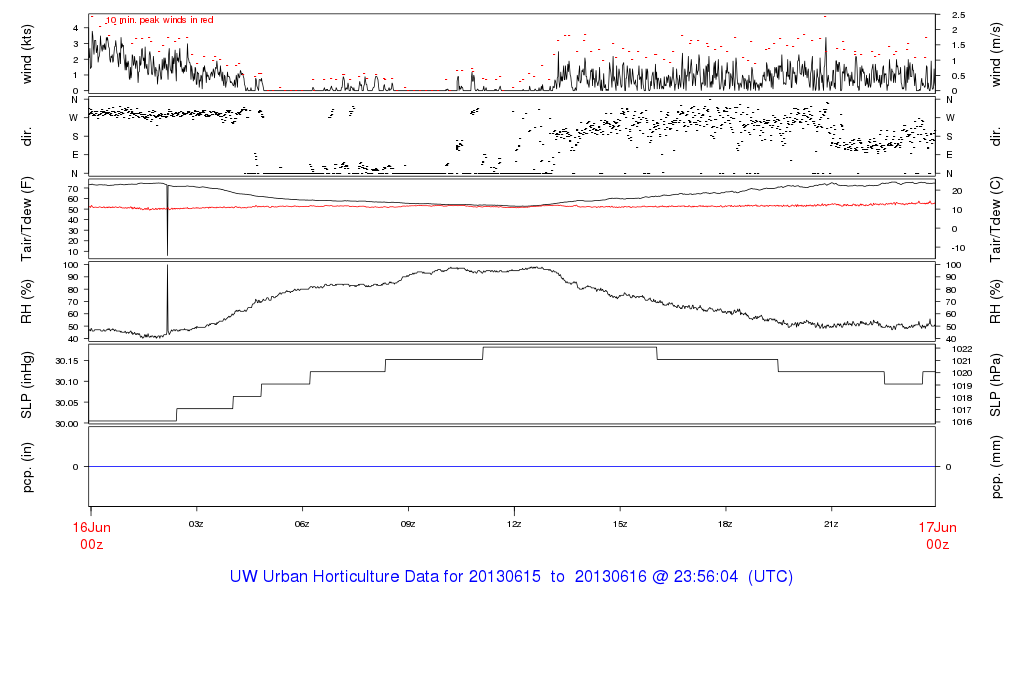Click the blue zero precipitation line
The height and width of the screenshot is (700, 1024).
coord(512,467)
